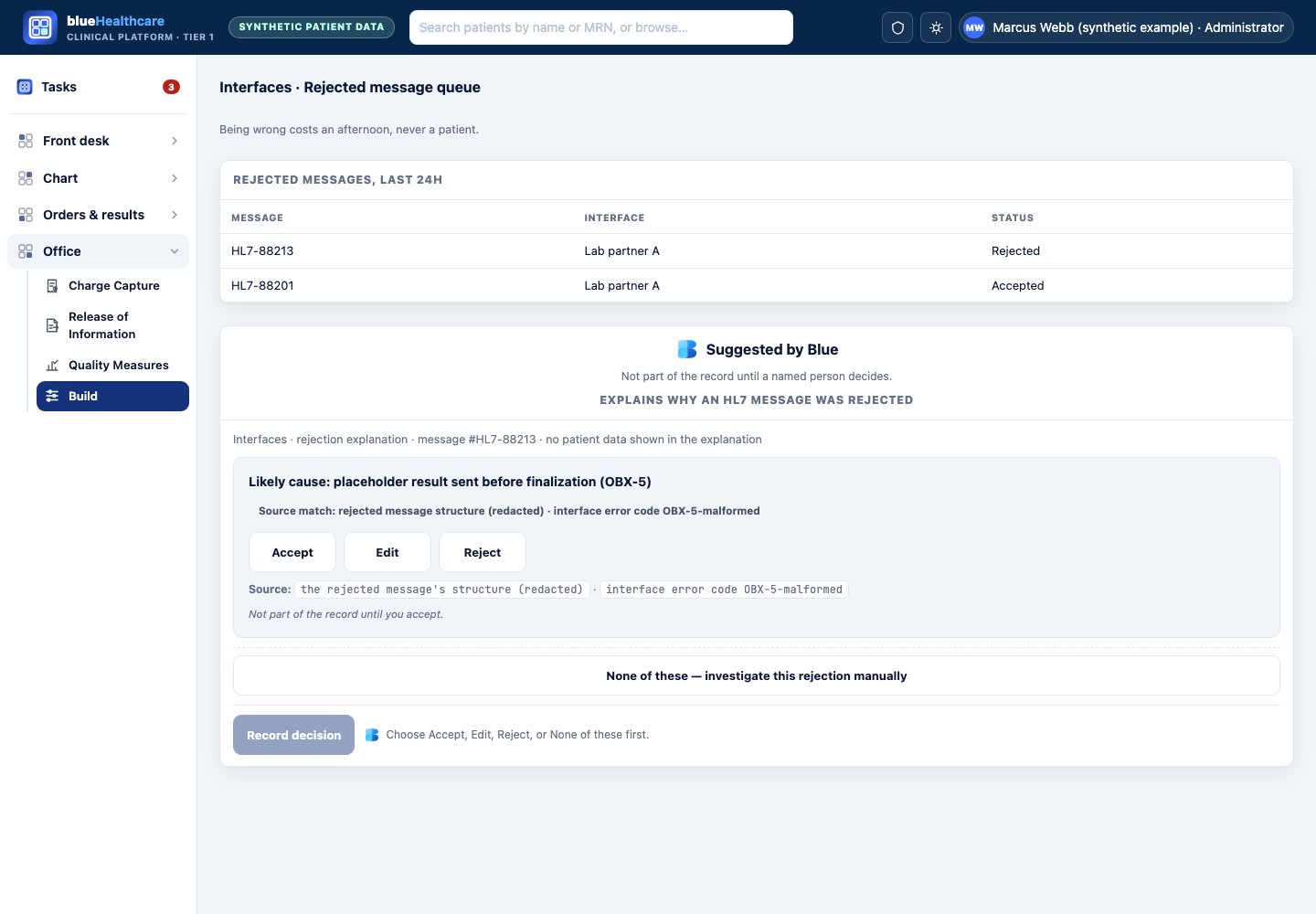
Task: Click the Release of Information document icon
Action: pos(52,325)
